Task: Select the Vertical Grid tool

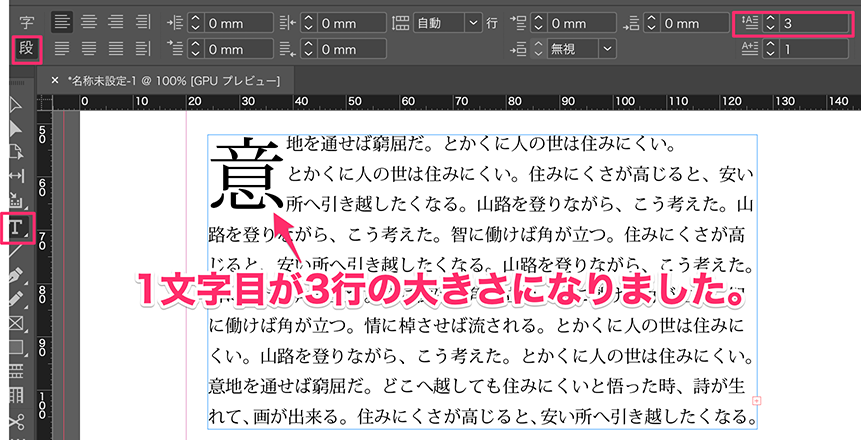Action: coord(15,396)
